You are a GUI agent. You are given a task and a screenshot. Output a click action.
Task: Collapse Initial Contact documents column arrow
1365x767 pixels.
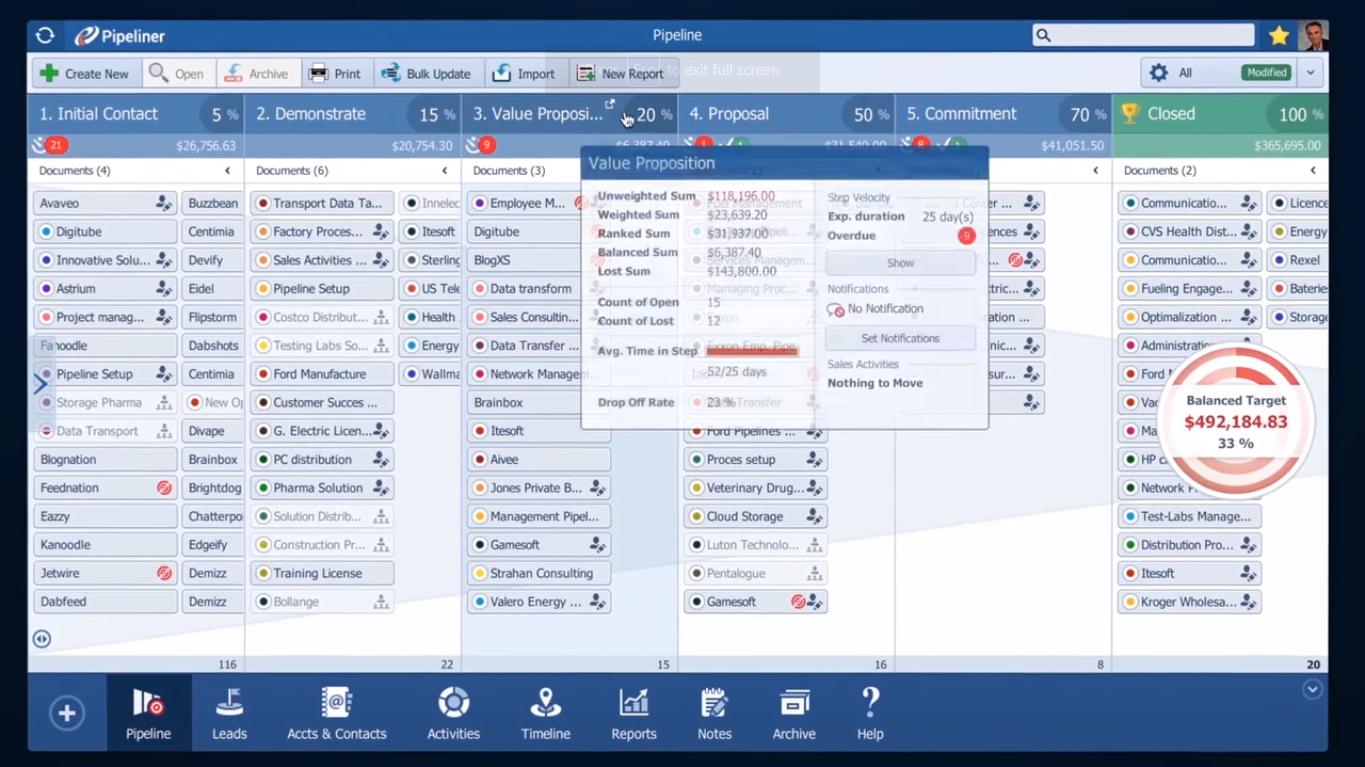point(228,171)
